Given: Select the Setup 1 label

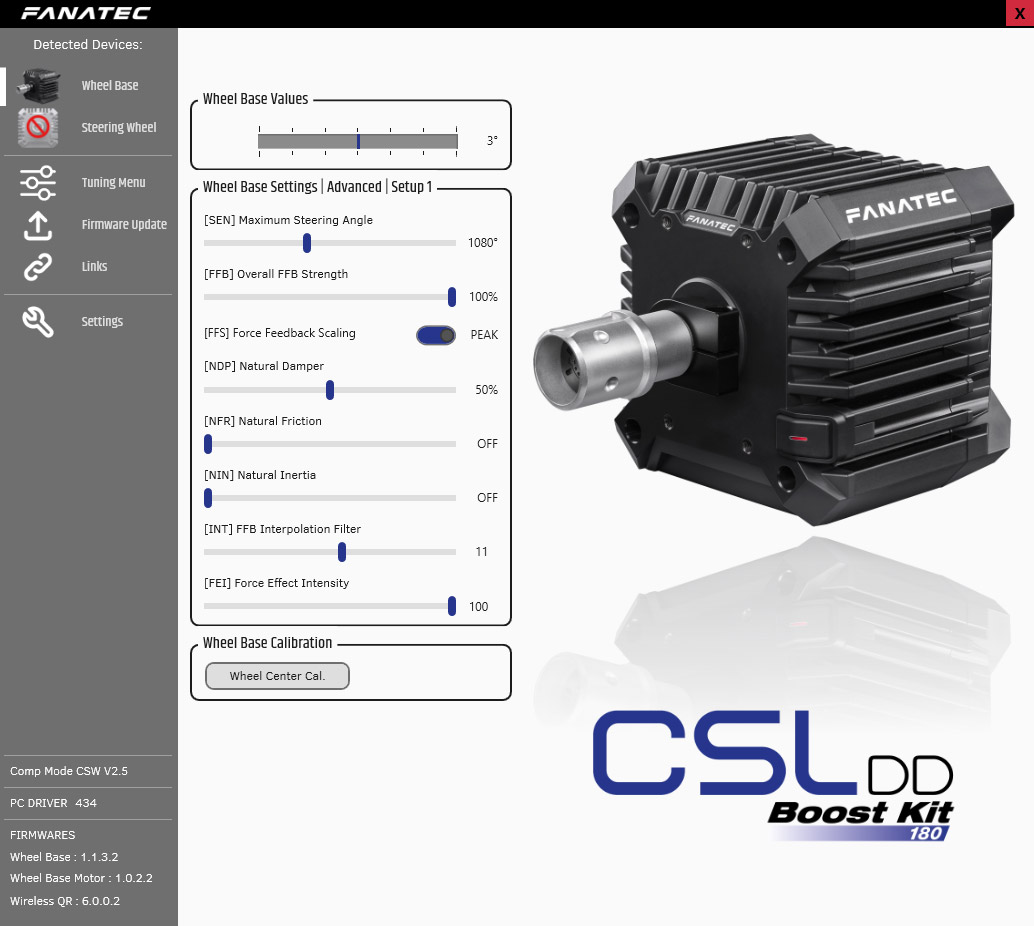Looking at the screenshot, I should tap(411, 187).
